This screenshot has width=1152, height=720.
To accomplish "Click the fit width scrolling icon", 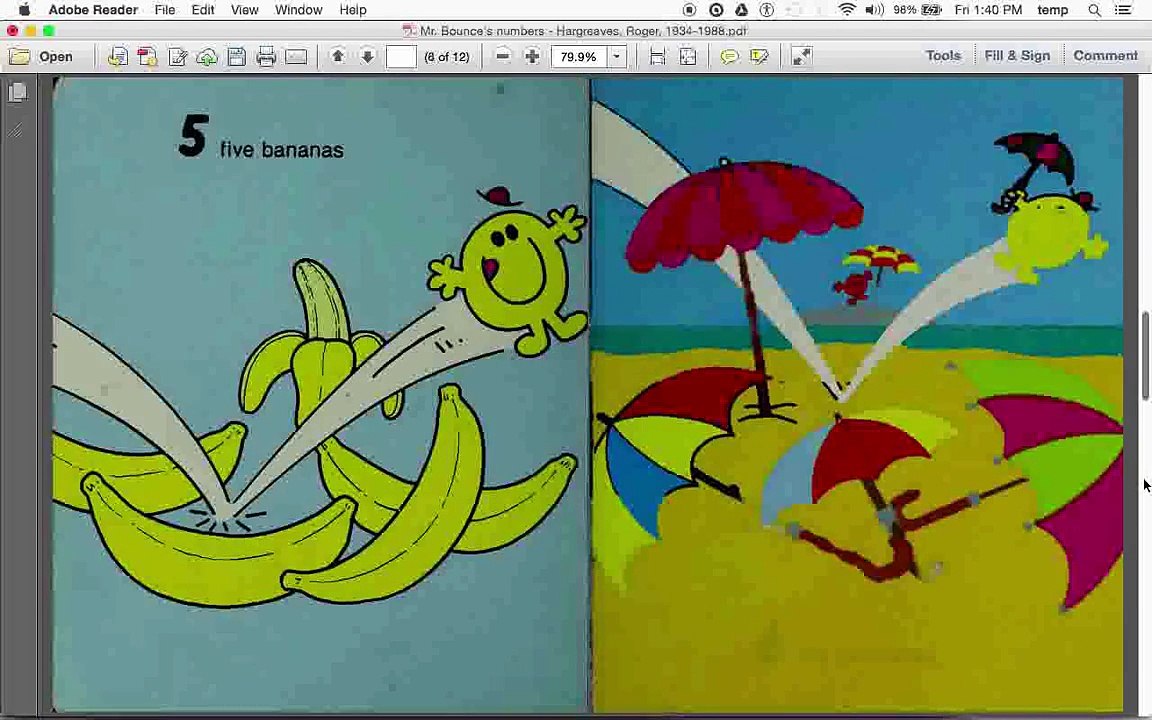I will 658,57.
